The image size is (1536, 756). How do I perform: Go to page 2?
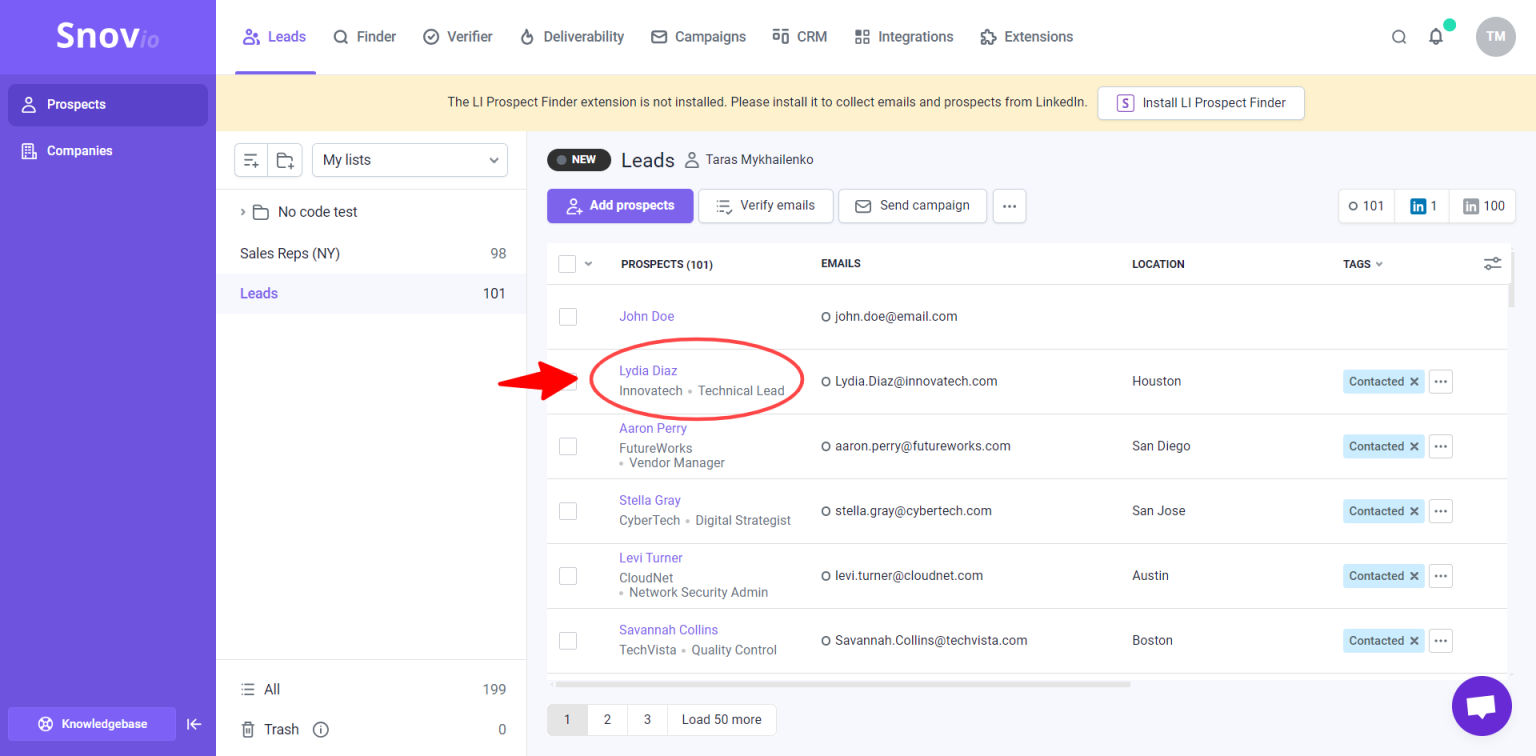607,720
